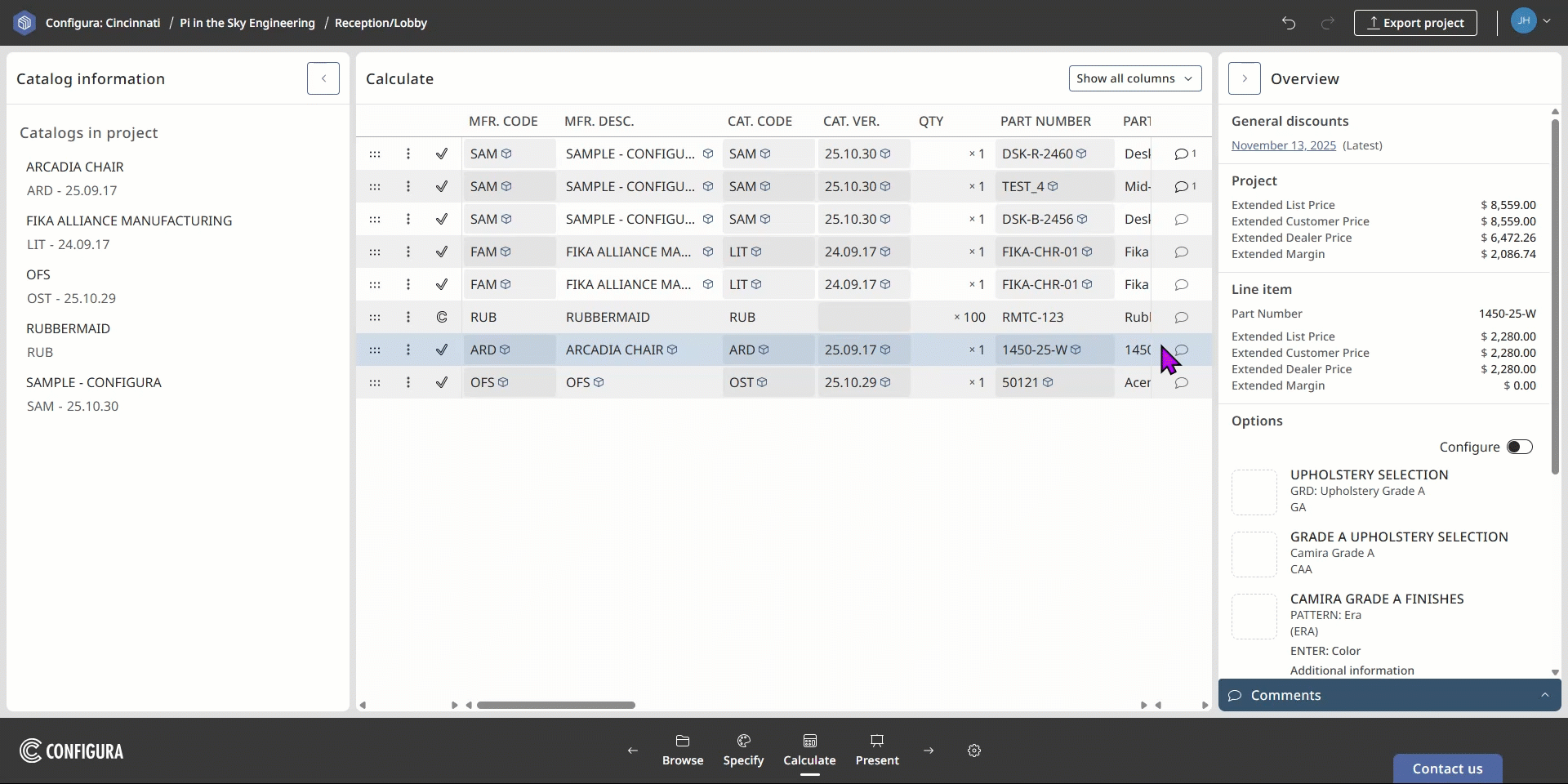
Task: Open the three-dot menu for 1450-25-W row
Action: pyautogui.click(x=408, y=350)
